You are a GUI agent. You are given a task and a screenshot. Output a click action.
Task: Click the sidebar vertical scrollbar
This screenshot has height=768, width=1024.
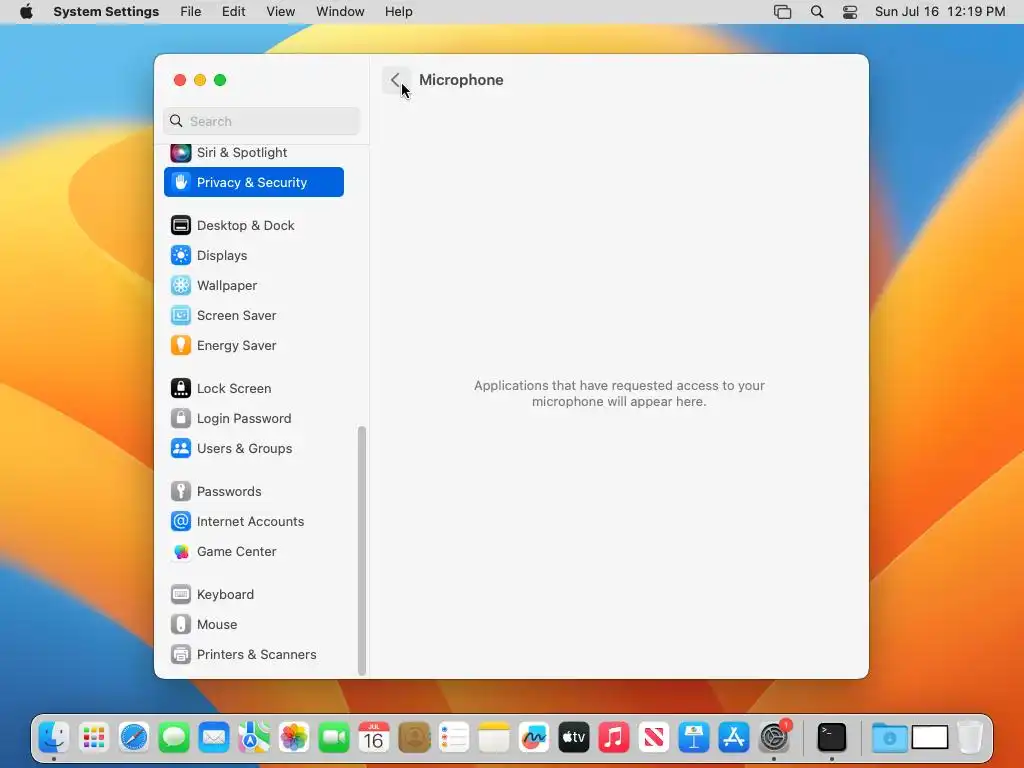point(362,551)
